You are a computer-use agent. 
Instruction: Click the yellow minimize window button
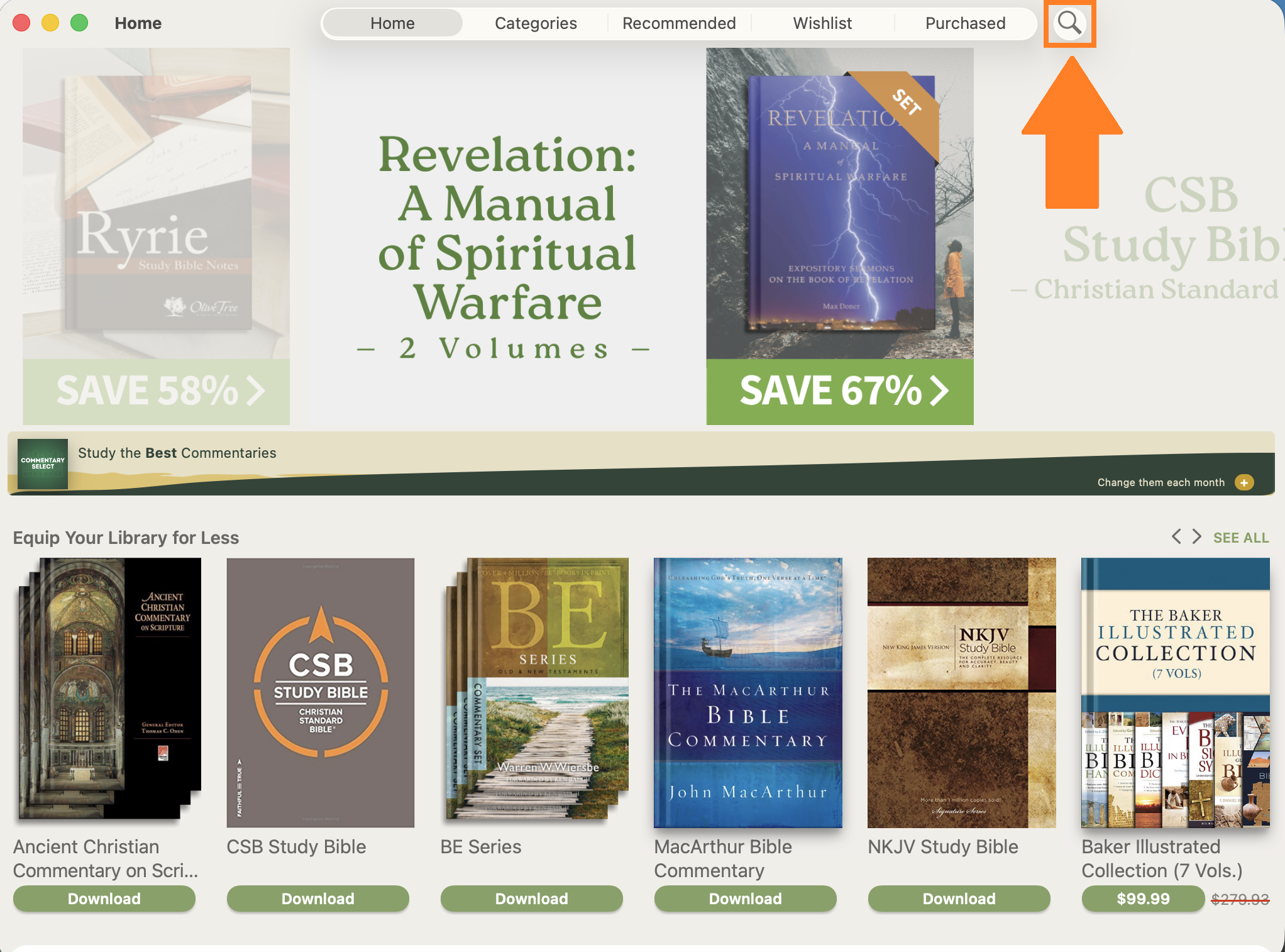[50, 23]
